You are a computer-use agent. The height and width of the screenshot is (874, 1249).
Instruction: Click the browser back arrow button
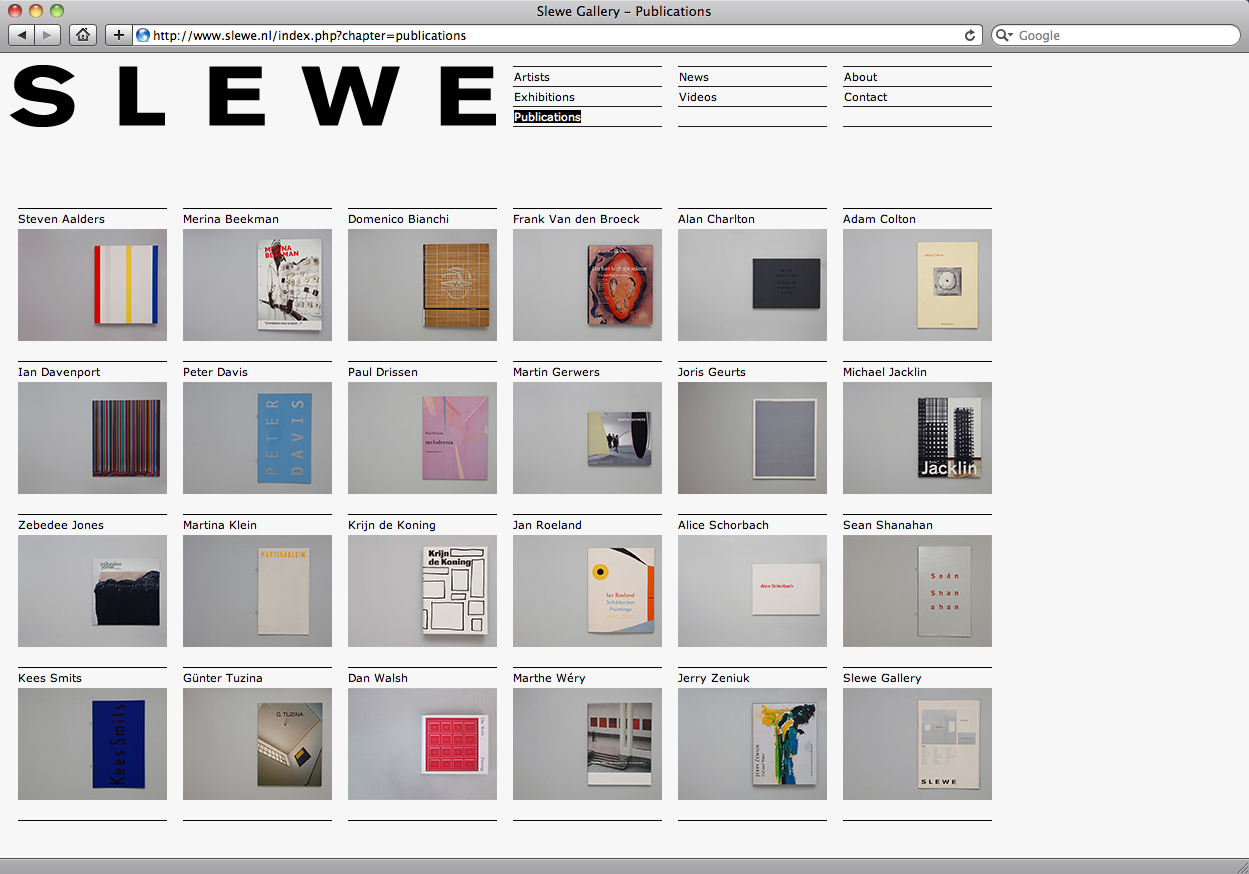[22, 35]
